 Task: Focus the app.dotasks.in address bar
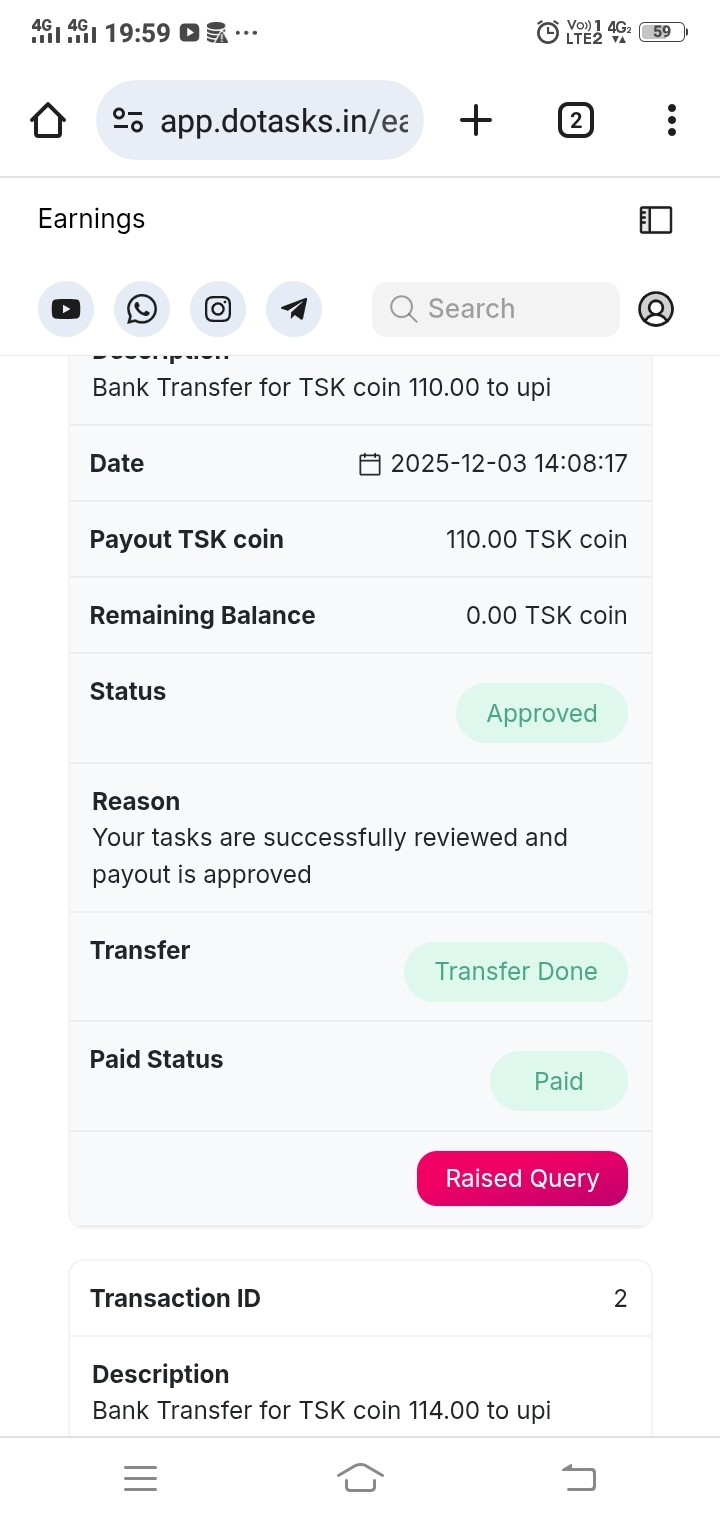(284, 121)
